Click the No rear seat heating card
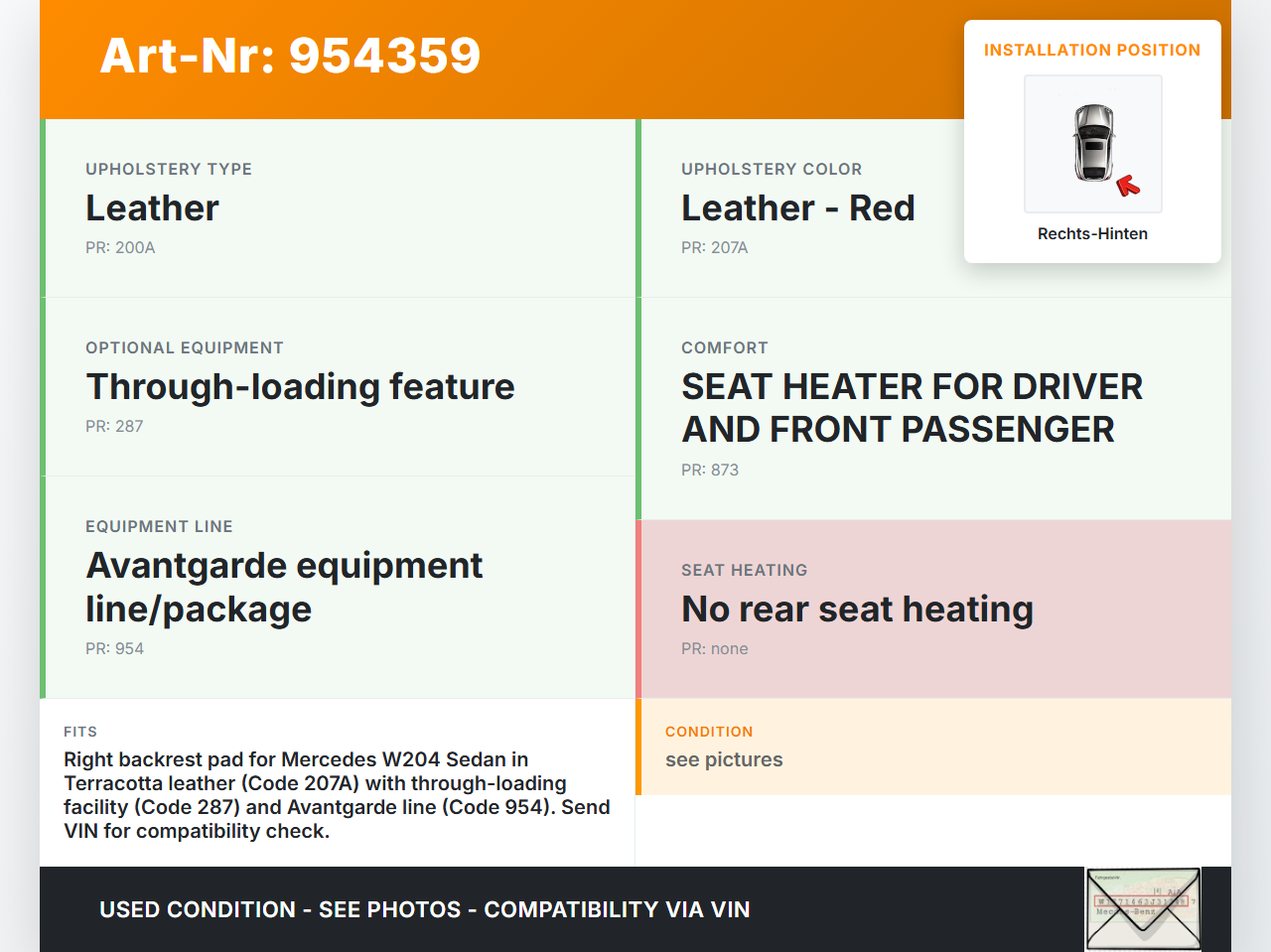The image size is (1271, 952). pyautogui.click(x=932, y=609)
